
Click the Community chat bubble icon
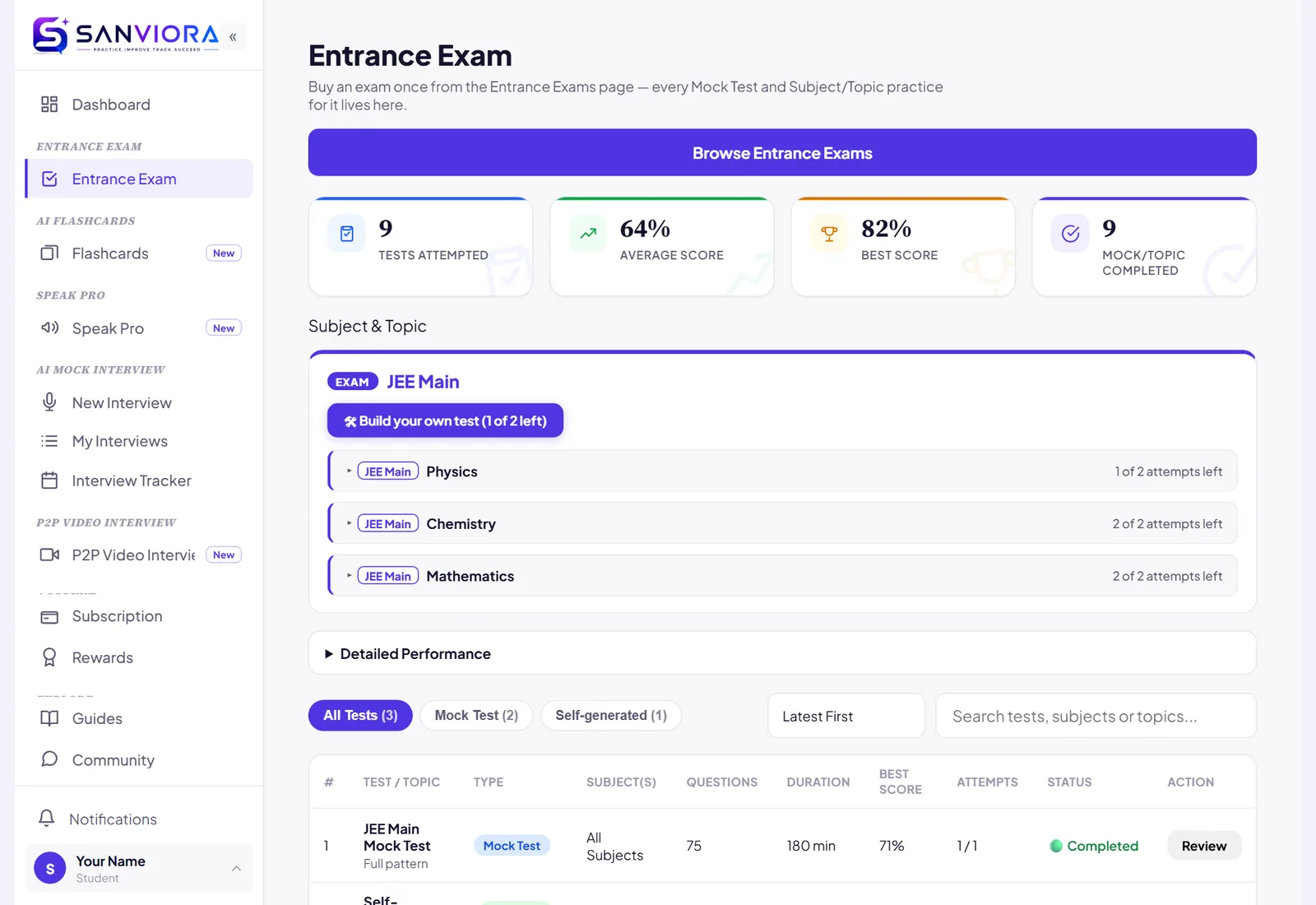(x=49, y=759)
